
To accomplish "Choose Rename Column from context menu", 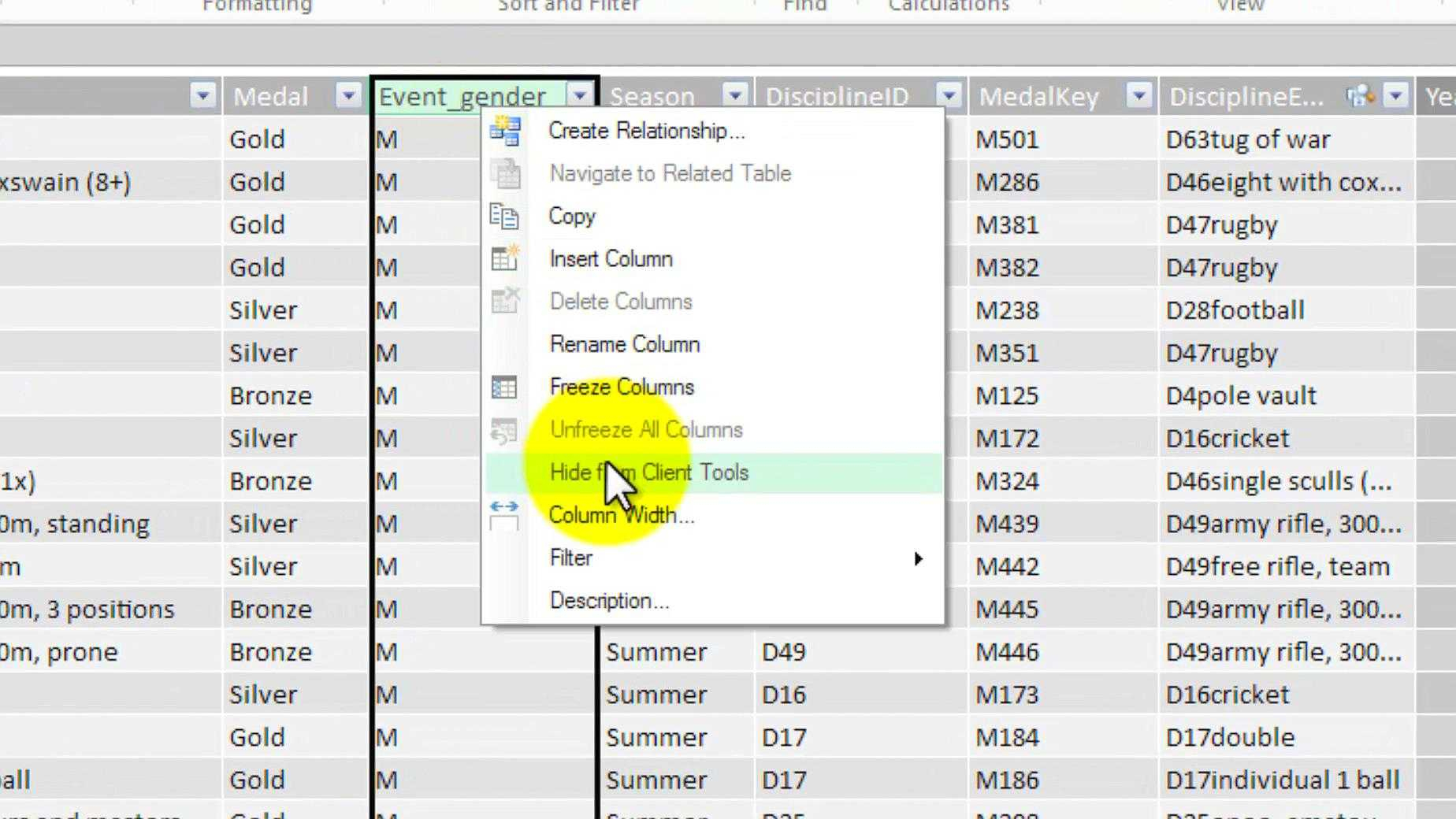I will (x=625, y=344).
